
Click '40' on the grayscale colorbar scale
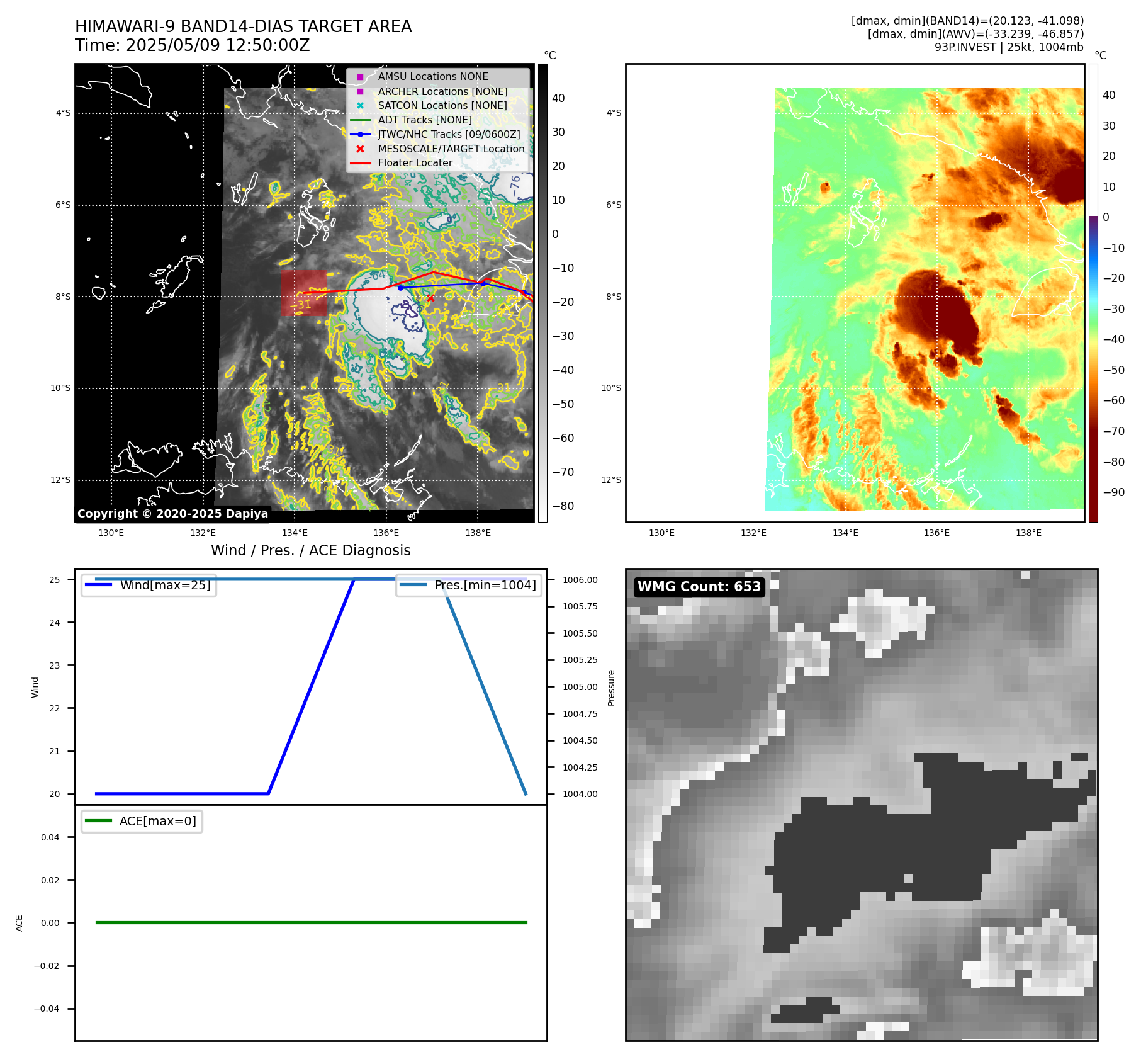point(558,98)
